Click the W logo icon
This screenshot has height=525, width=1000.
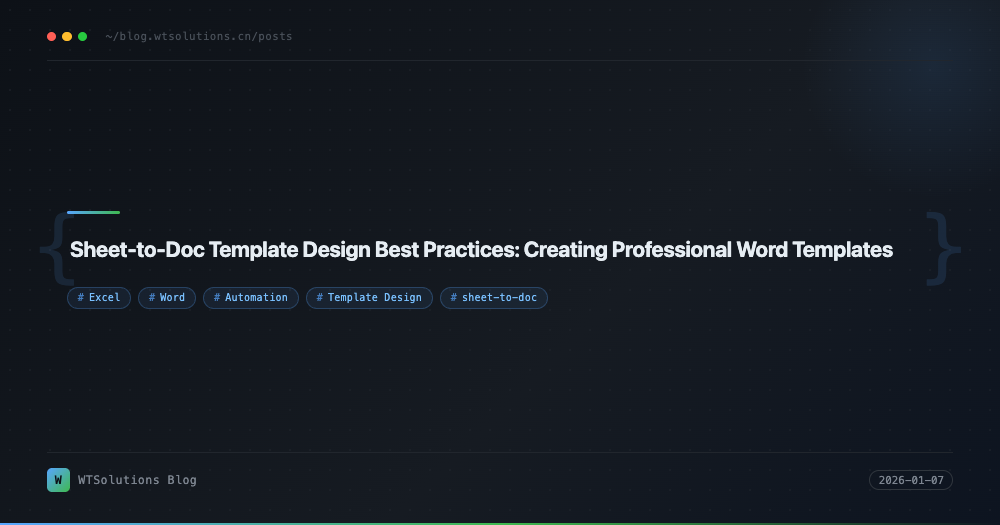click(59, 480)
